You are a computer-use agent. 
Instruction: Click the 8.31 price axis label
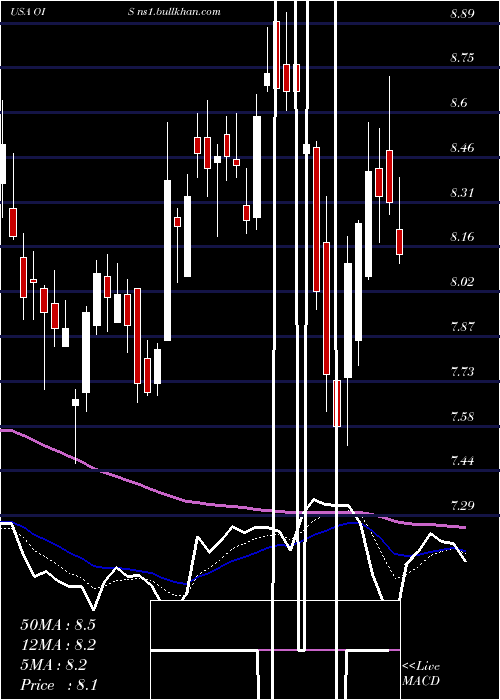[462, 193]
